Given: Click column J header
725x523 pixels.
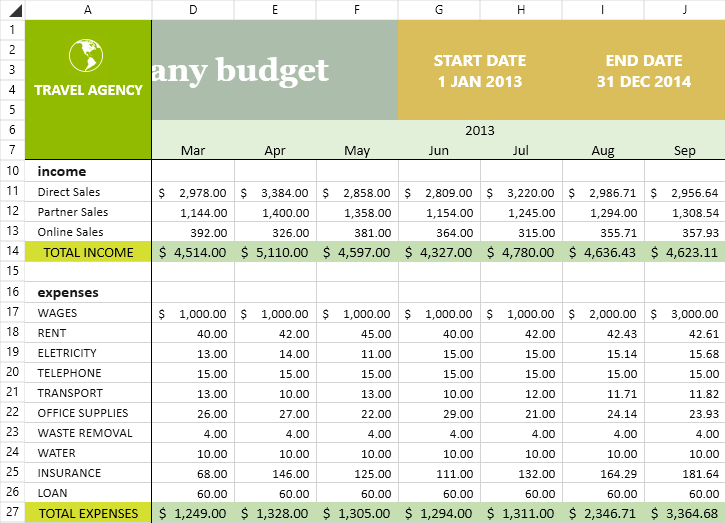Looking at the screenshot, I should pos(684,9).
